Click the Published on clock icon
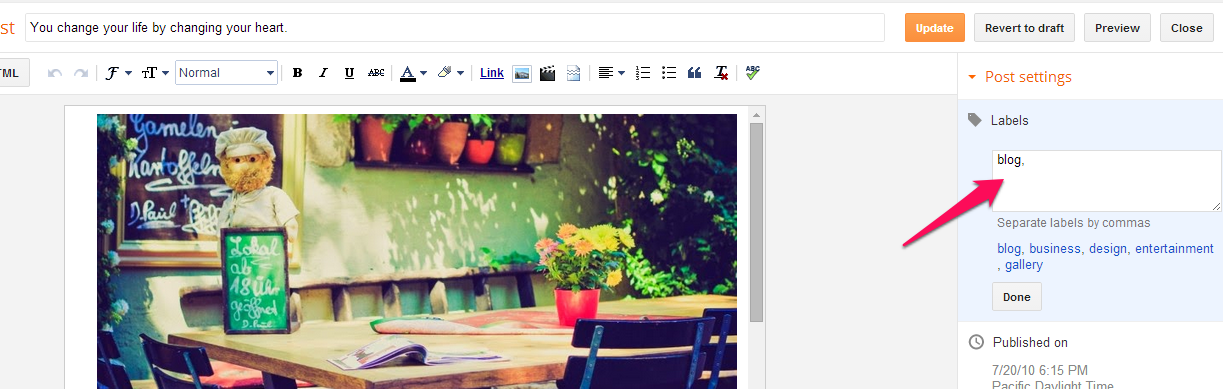 pos(976,342)
